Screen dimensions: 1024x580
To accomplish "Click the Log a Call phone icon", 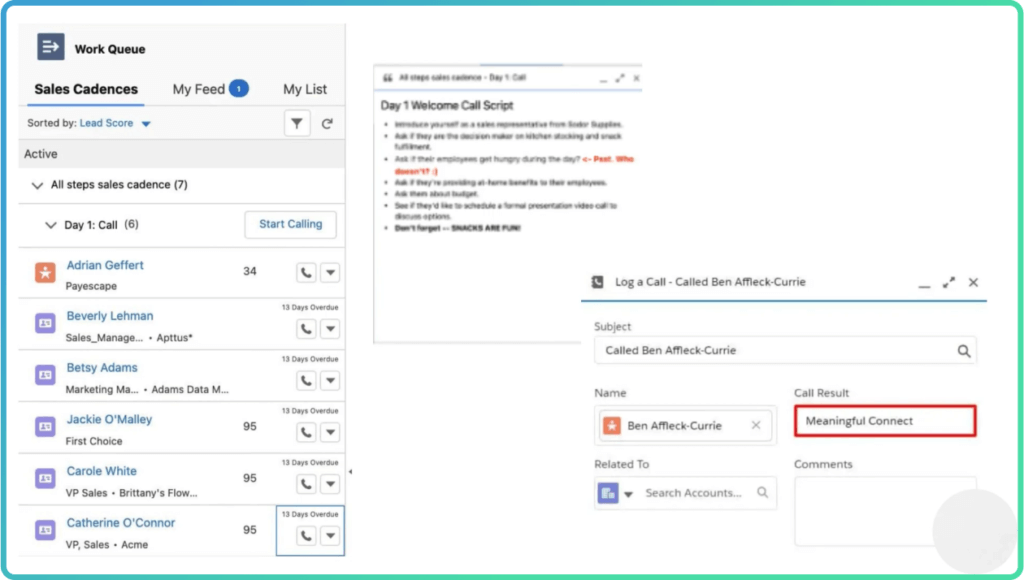I will (x=597, y=282).
